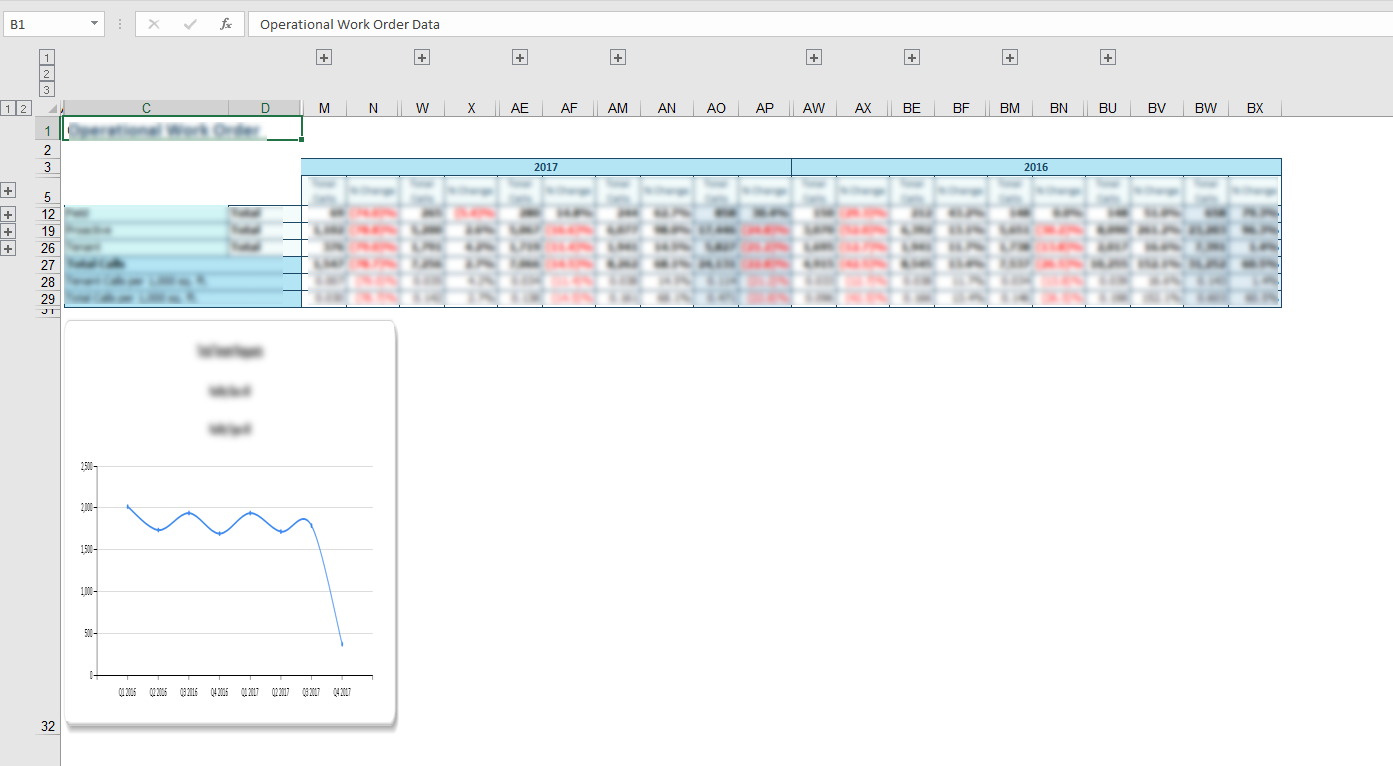Expand the row group beside row 19

(x=9, y=231)
